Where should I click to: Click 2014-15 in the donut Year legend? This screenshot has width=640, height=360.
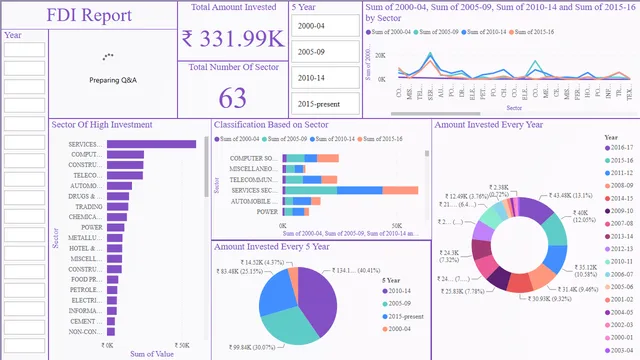619,198
